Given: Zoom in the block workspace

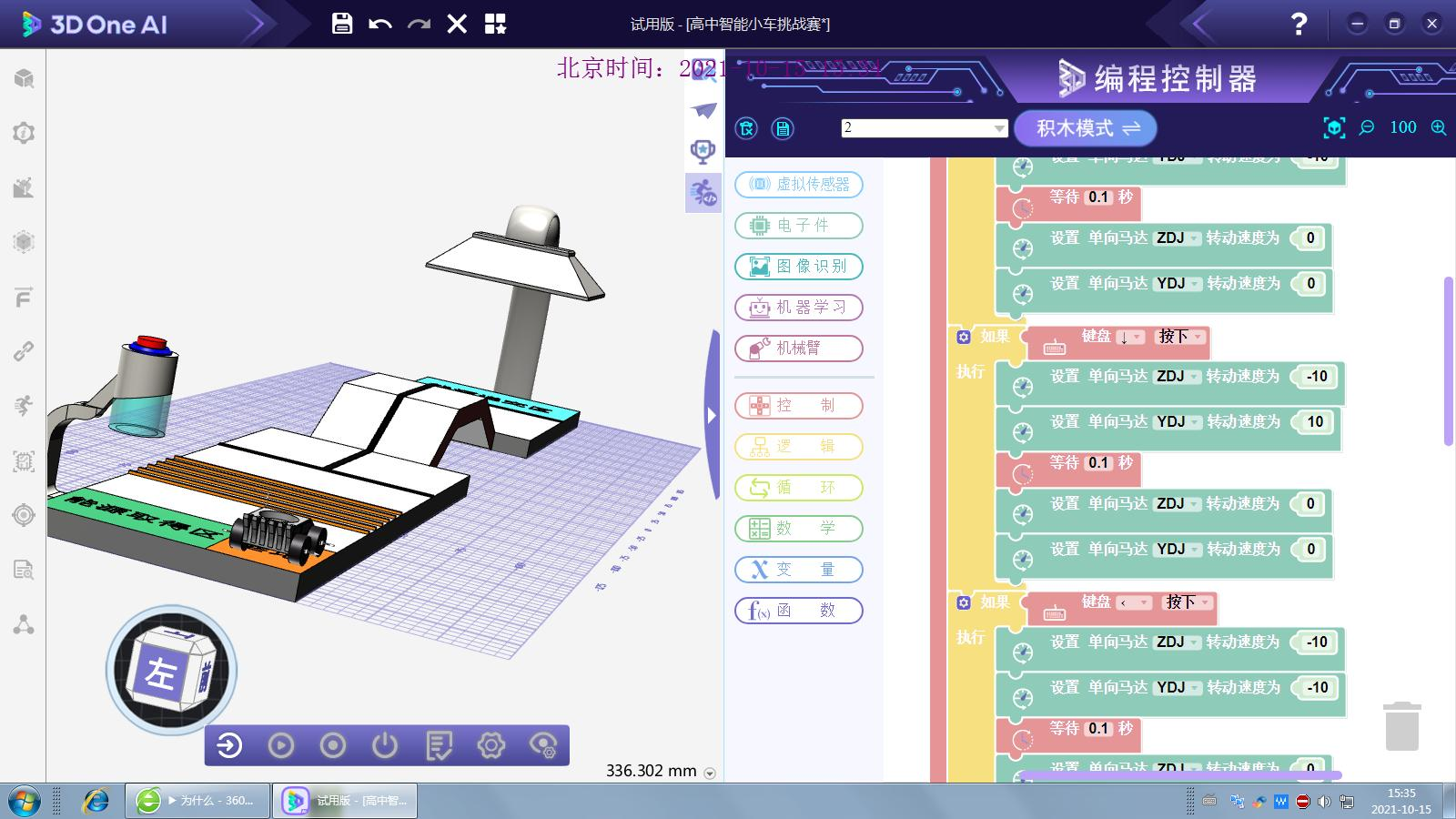Looking at the screenshot, I should click(1439, 128).
